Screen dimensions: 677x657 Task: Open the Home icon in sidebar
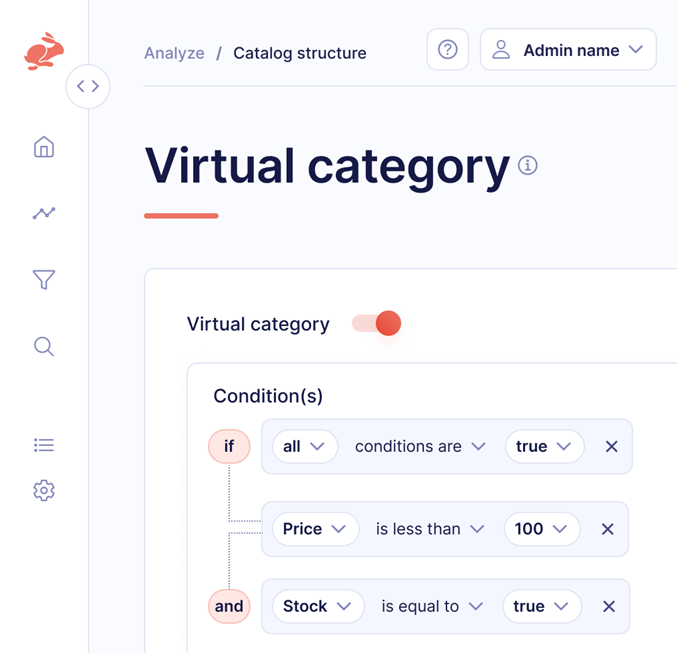click(x=44, y=148)
